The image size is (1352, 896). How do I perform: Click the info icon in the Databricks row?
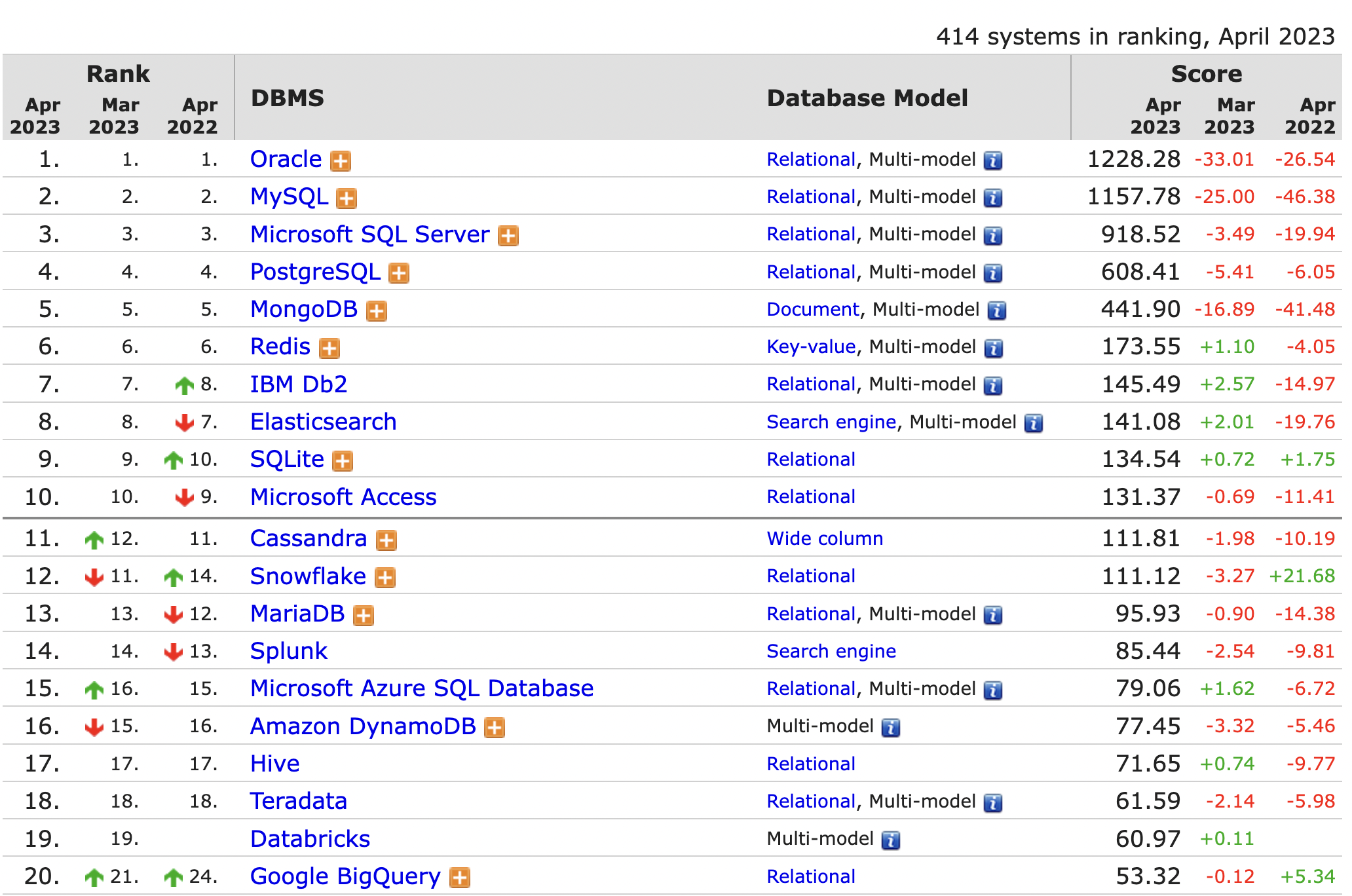pos(890,840)
